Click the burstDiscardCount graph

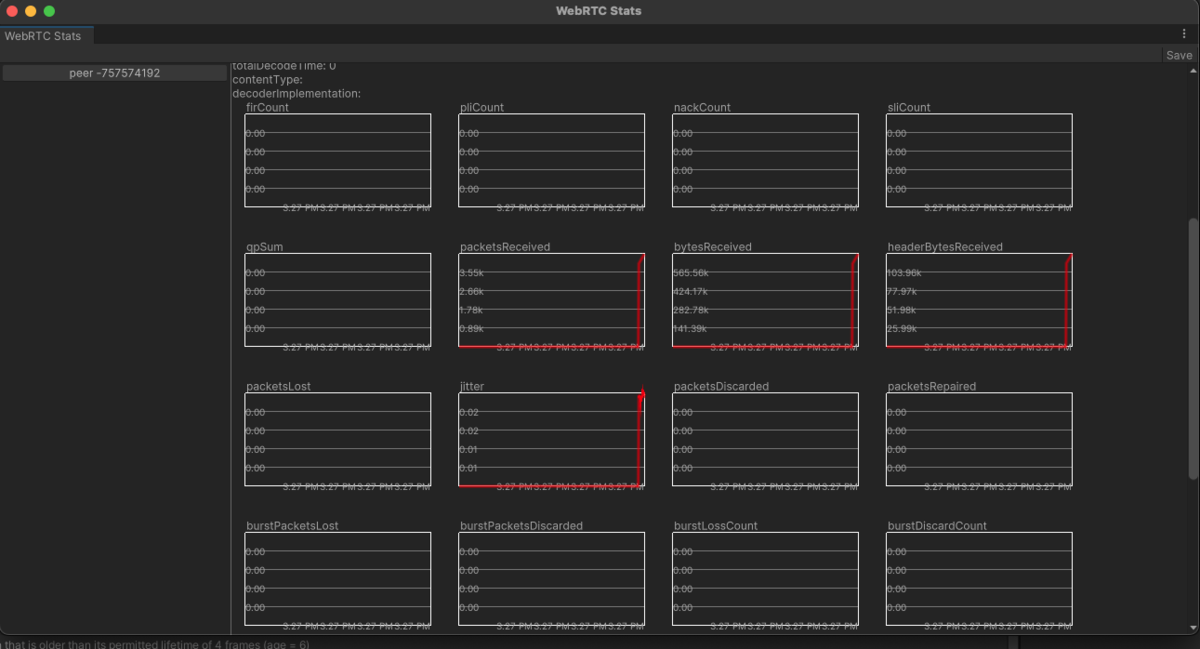point(980,579)
